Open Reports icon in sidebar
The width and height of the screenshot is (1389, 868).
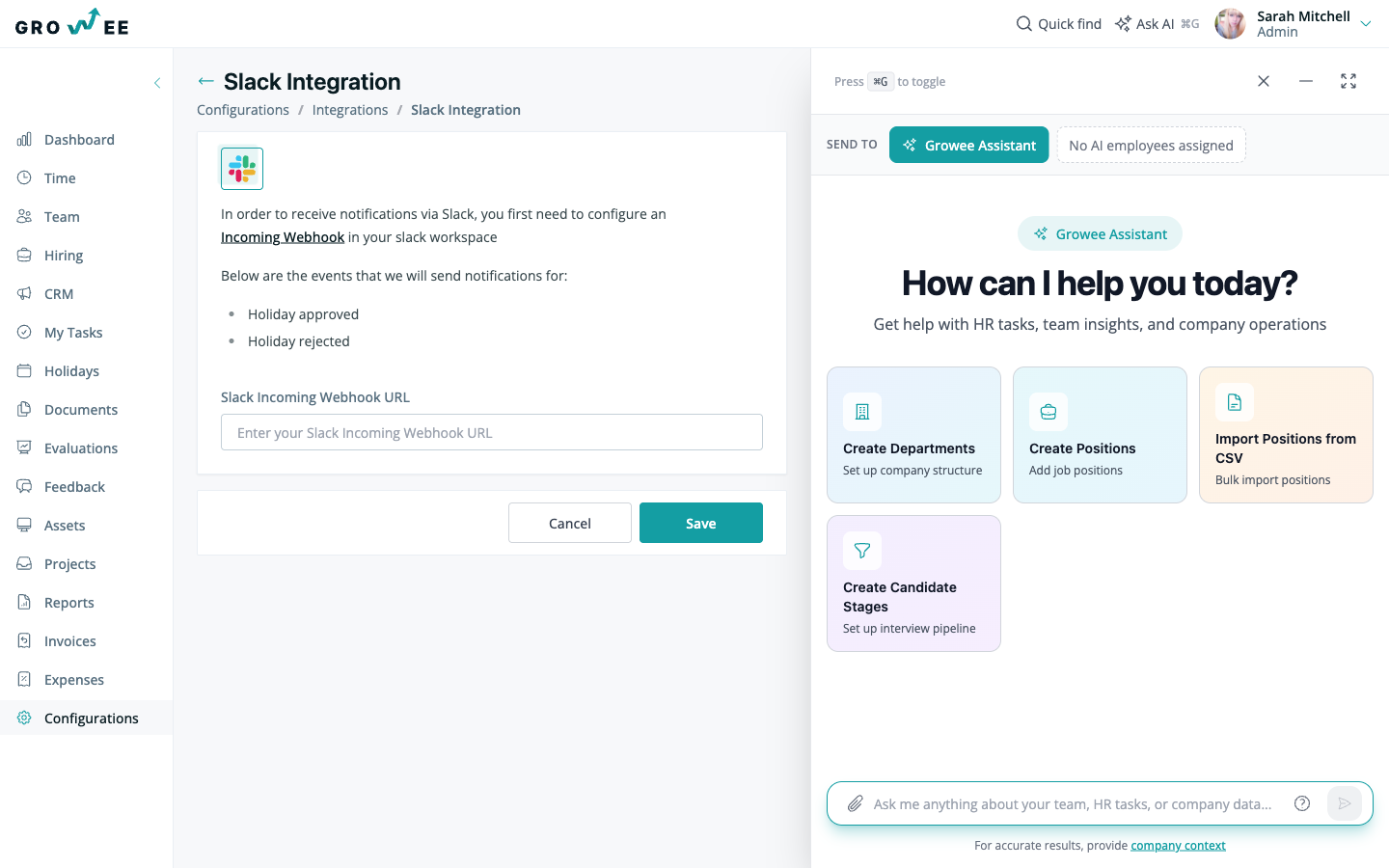click(x=24, y=603)
